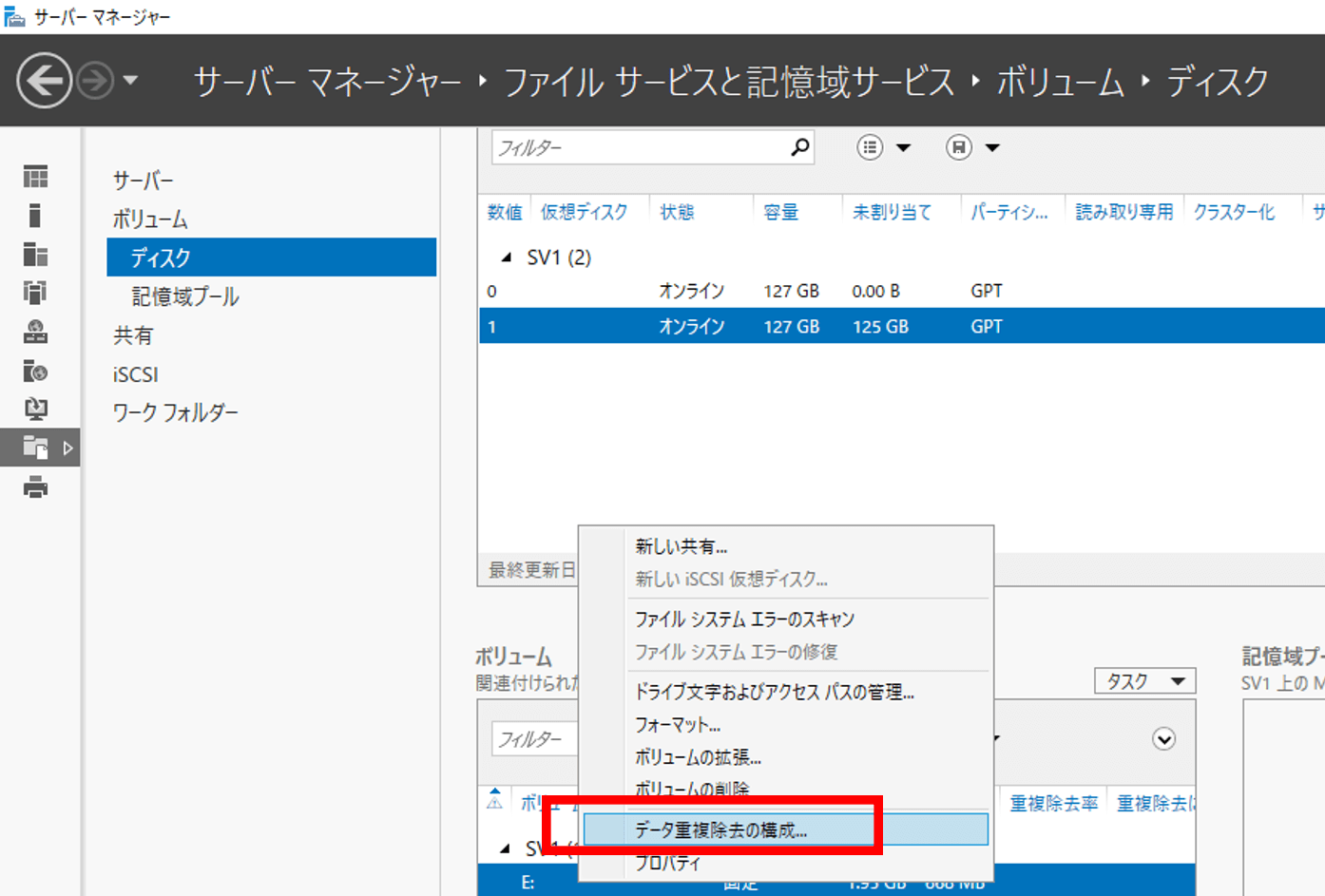This screenshot has width=1325, height=896.
Task: Click the volumes filter input field
Action: [x=535, y=738]
